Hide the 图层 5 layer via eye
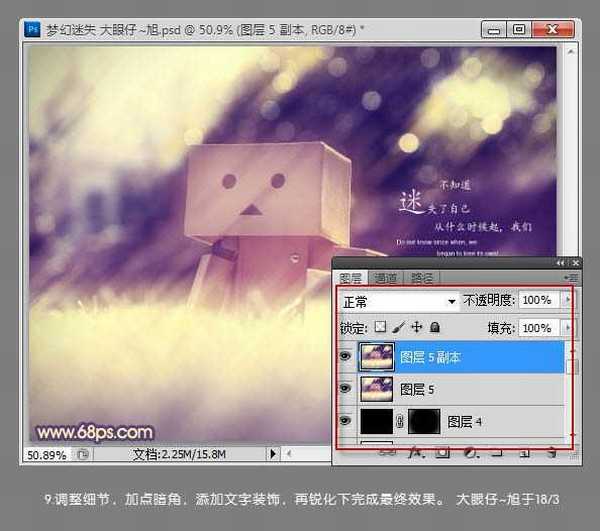The image size is (600, 531). 345,389
